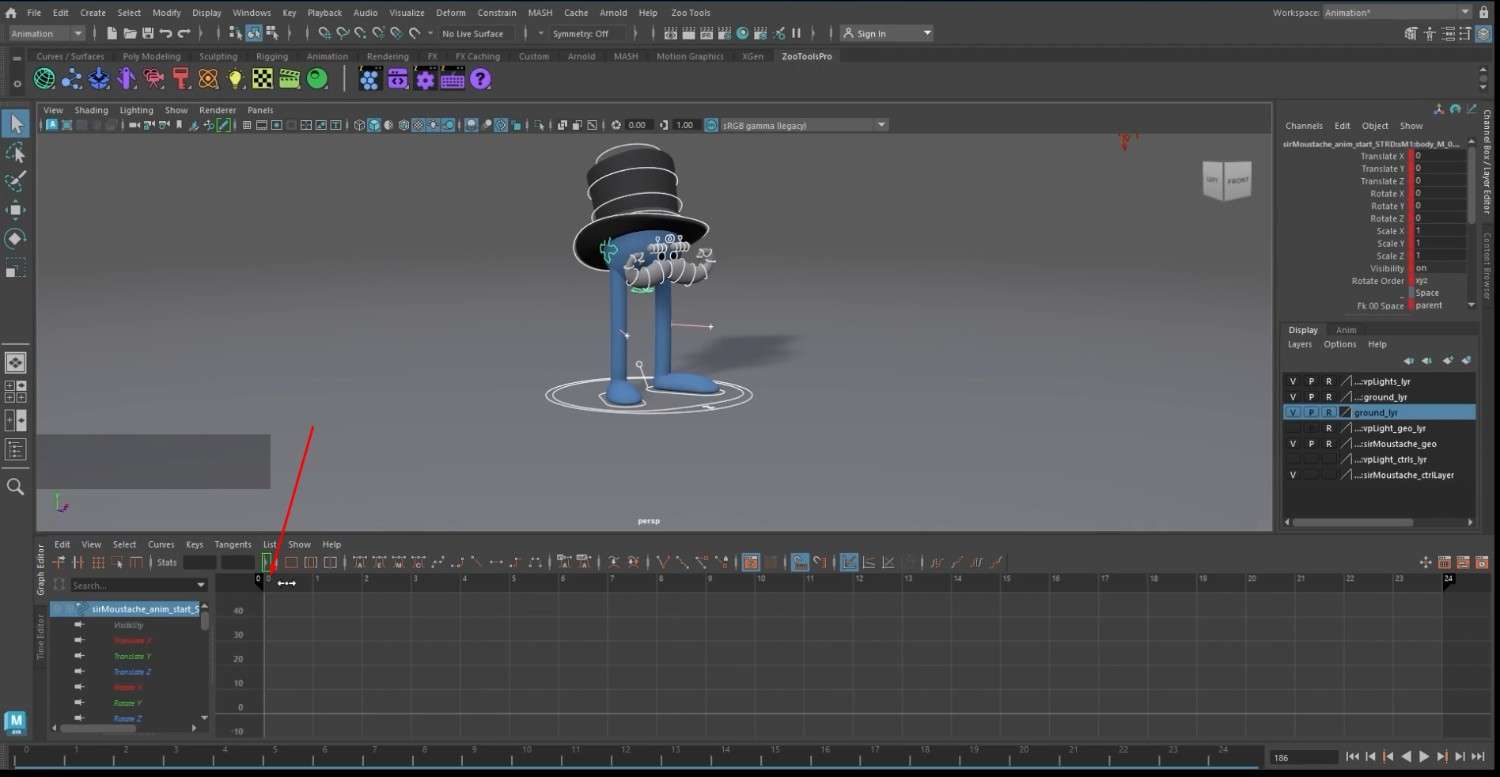Open search magnifier in left toolbox
Viewport: 1500px width, 777px height.
click(15, 486)
